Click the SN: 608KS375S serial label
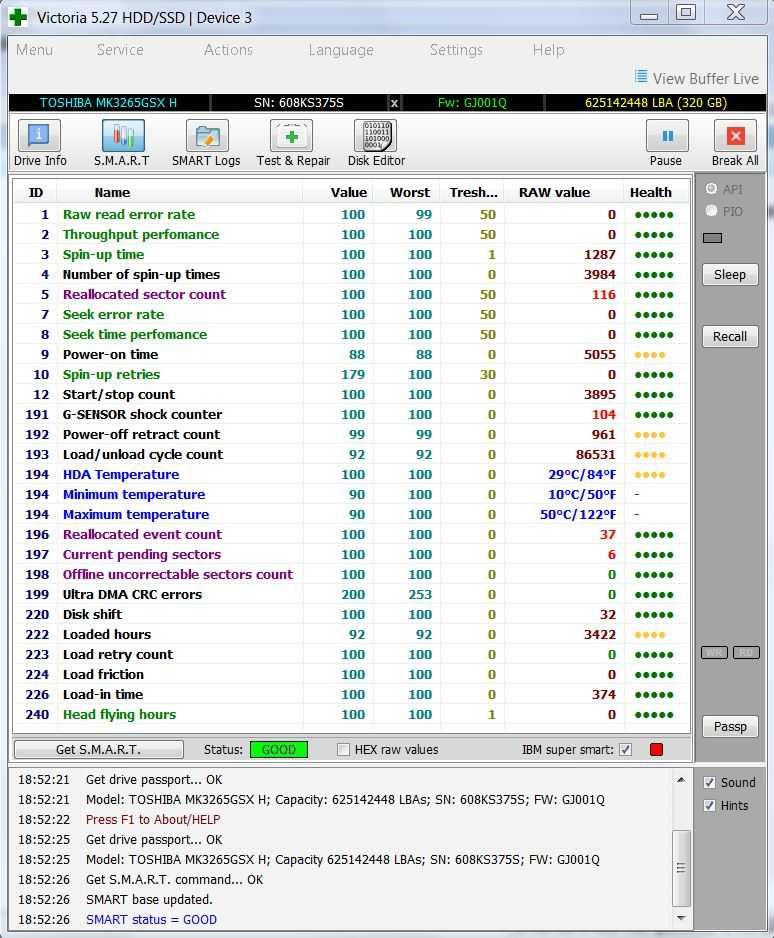Viewport: 774px width, 938px height. [x=298, y=103]
